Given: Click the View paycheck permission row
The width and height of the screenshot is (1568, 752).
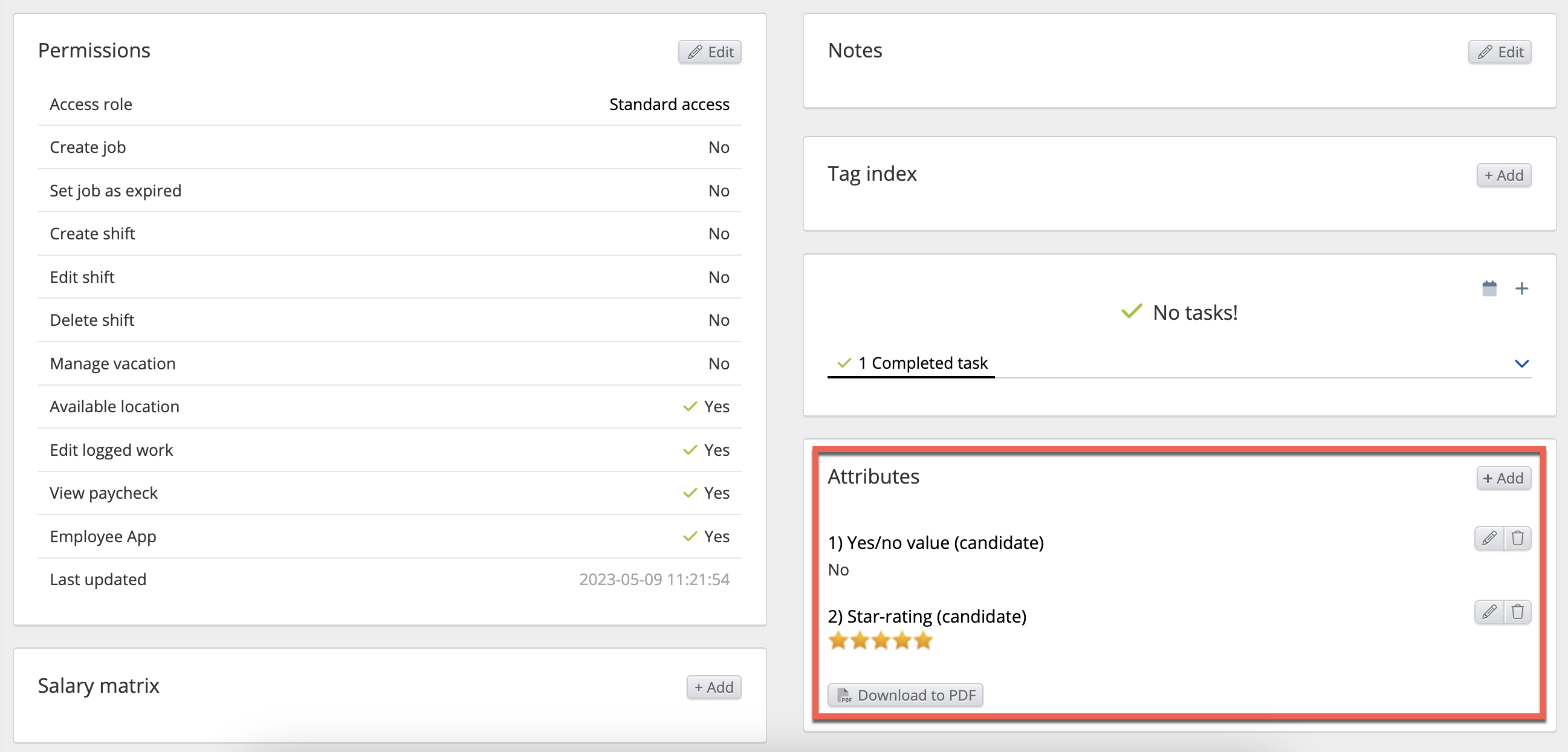Looking at the screenshot, I should click(x=389, y=493).
